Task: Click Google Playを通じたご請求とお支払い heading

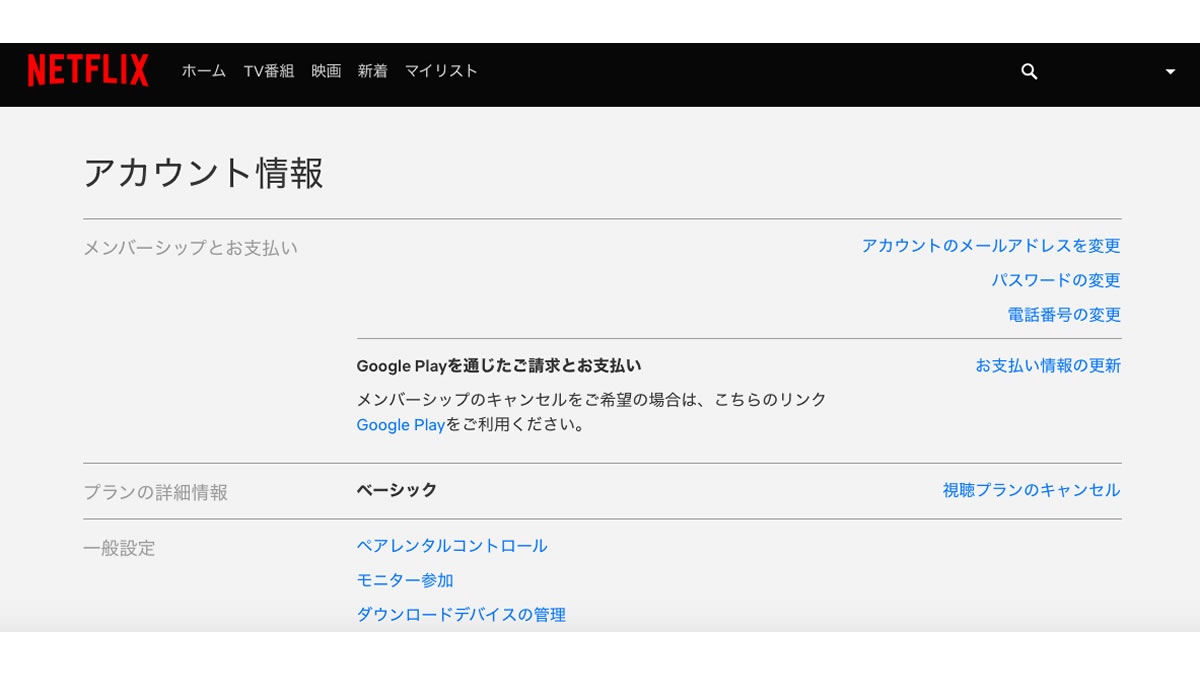Action: pos(499,366)
